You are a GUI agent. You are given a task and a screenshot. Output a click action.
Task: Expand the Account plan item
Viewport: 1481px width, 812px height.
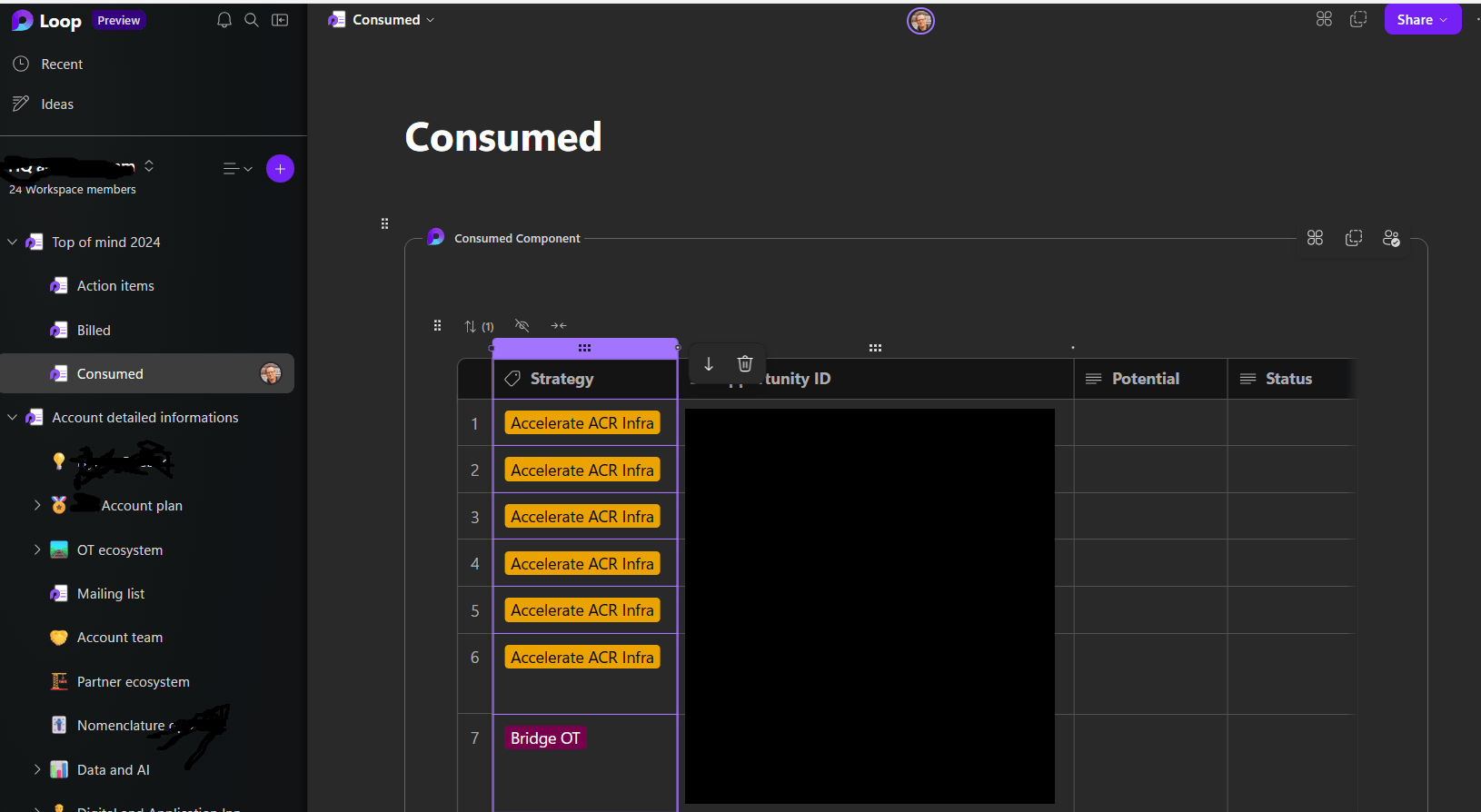37,505
